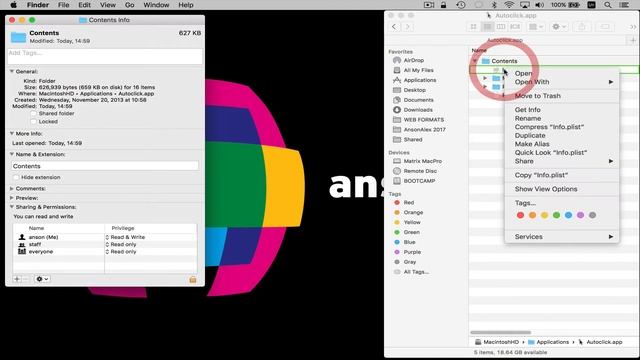Choose Make Alias in context menu
Image resolution: width=640 pixels, height=360 pixels.
562,144
